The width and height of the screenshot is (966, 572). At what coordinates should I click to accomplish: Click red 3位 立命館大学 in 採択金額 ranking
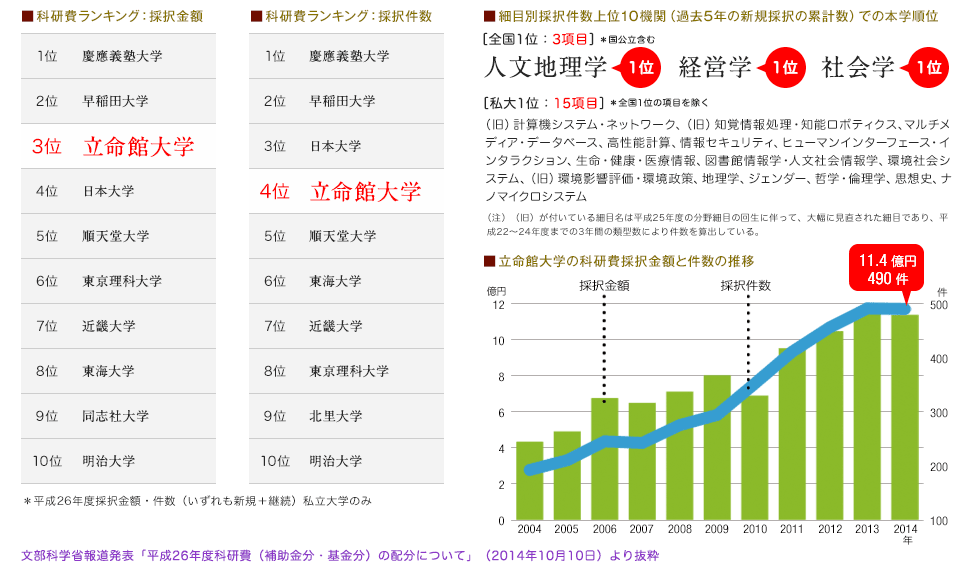[x=118, y=146]
